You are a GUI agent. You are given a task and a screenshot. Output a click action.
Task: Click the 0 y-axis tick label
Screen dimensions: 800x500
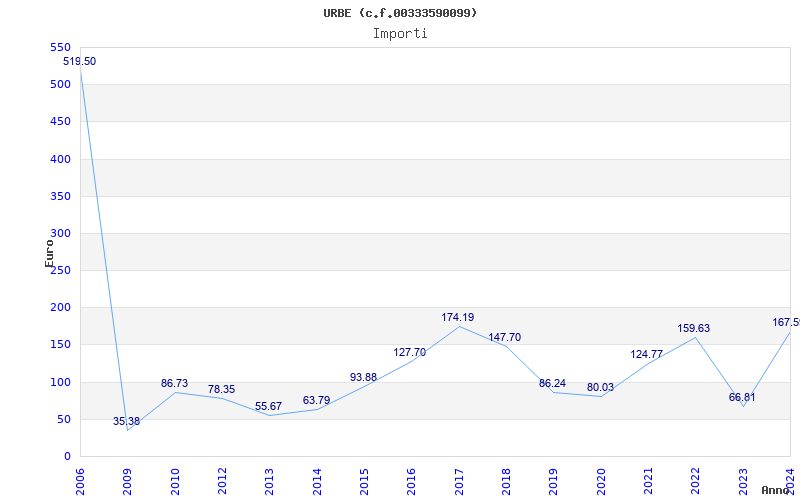pos(67,457)
